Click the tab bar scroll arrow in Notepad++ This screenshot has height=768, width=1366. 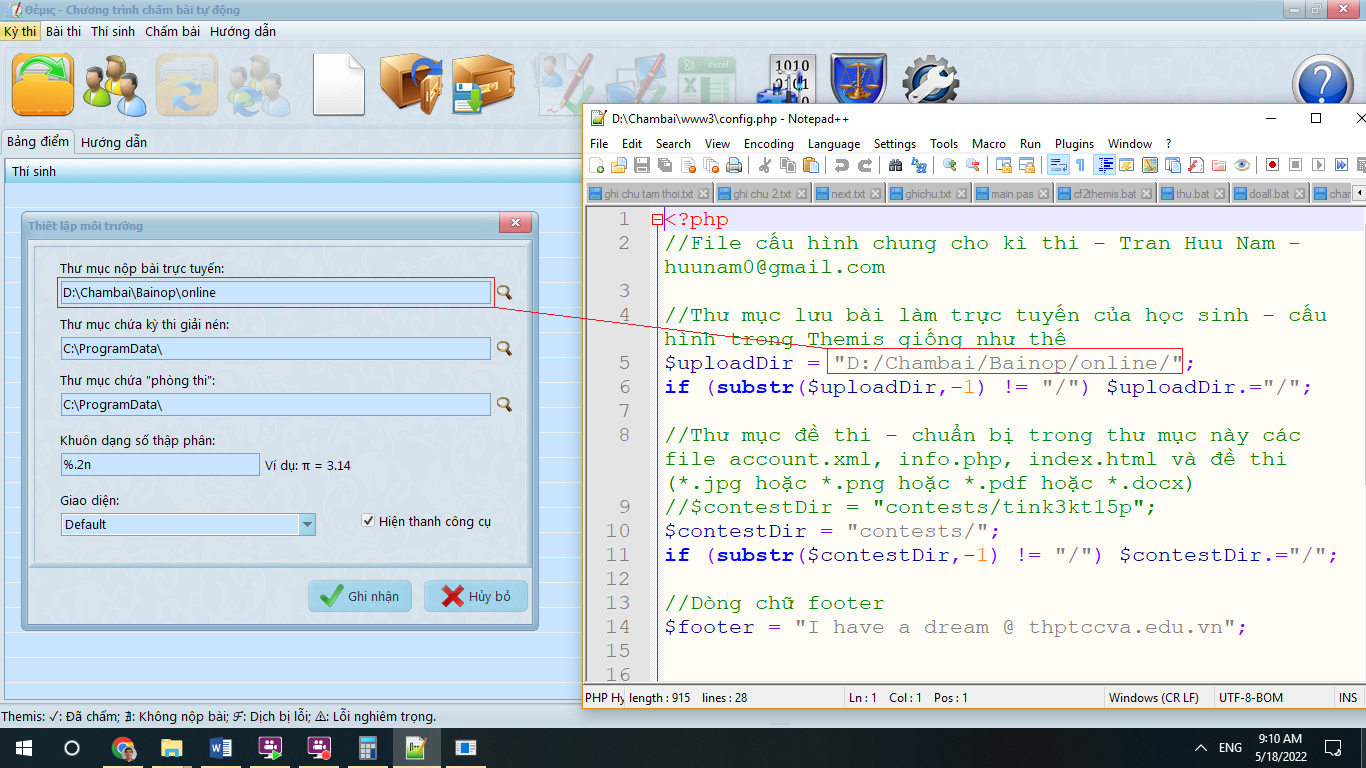1359,193
